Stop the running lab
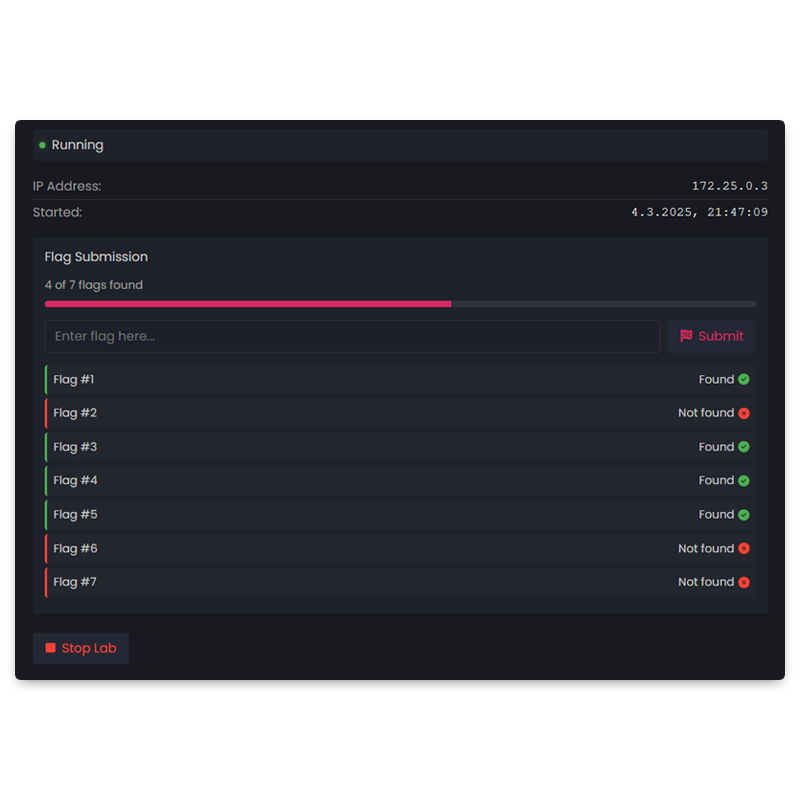The height and width of the screenshot is (800, 800). (x=81, y=648)
